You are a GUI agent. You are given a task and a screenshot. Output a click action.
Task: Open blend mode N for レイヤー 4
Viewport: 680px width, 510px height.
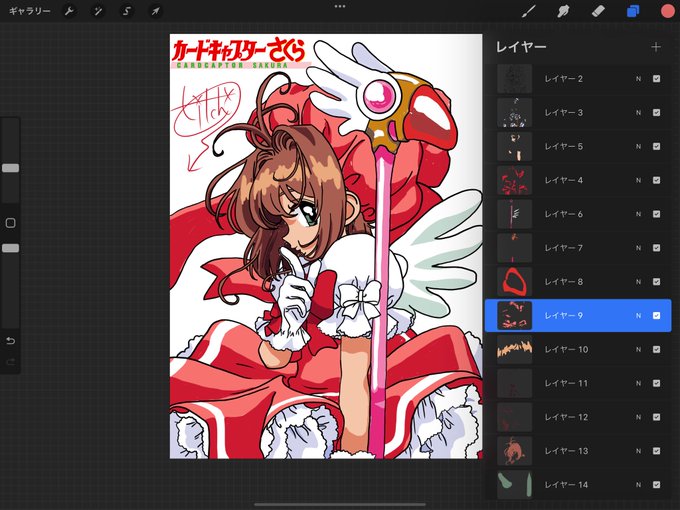tap(638, 180)
